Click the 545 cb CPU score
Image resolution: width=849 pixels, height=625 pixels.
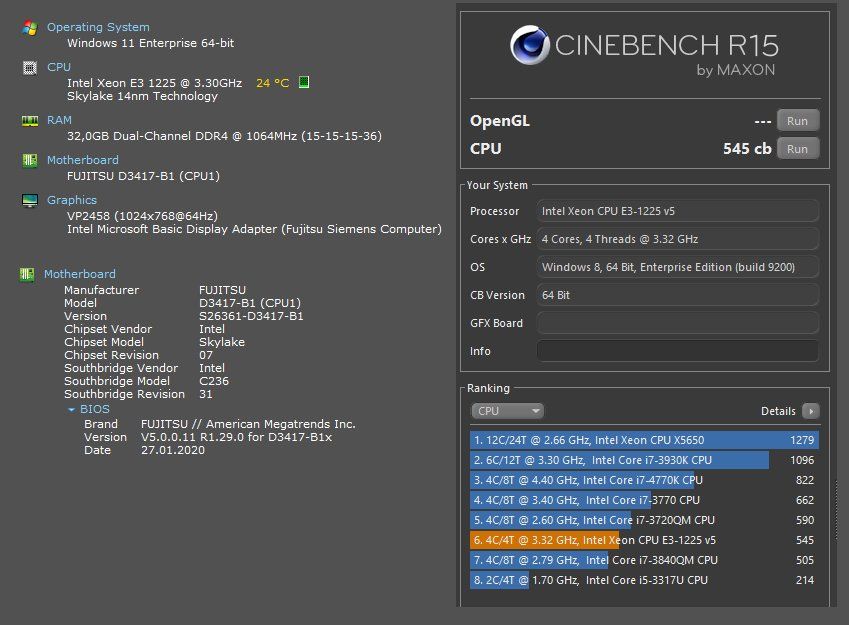[x=747, y=149]
